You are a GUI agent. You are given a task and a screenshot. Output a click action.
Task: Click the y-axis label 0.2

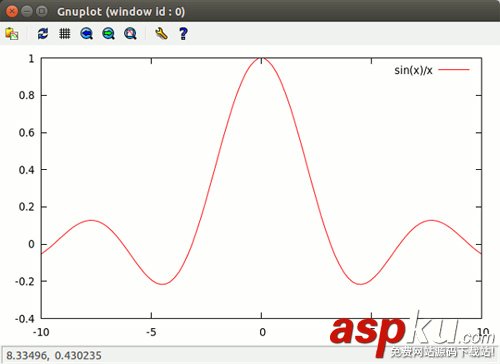[x=27, y=207]
